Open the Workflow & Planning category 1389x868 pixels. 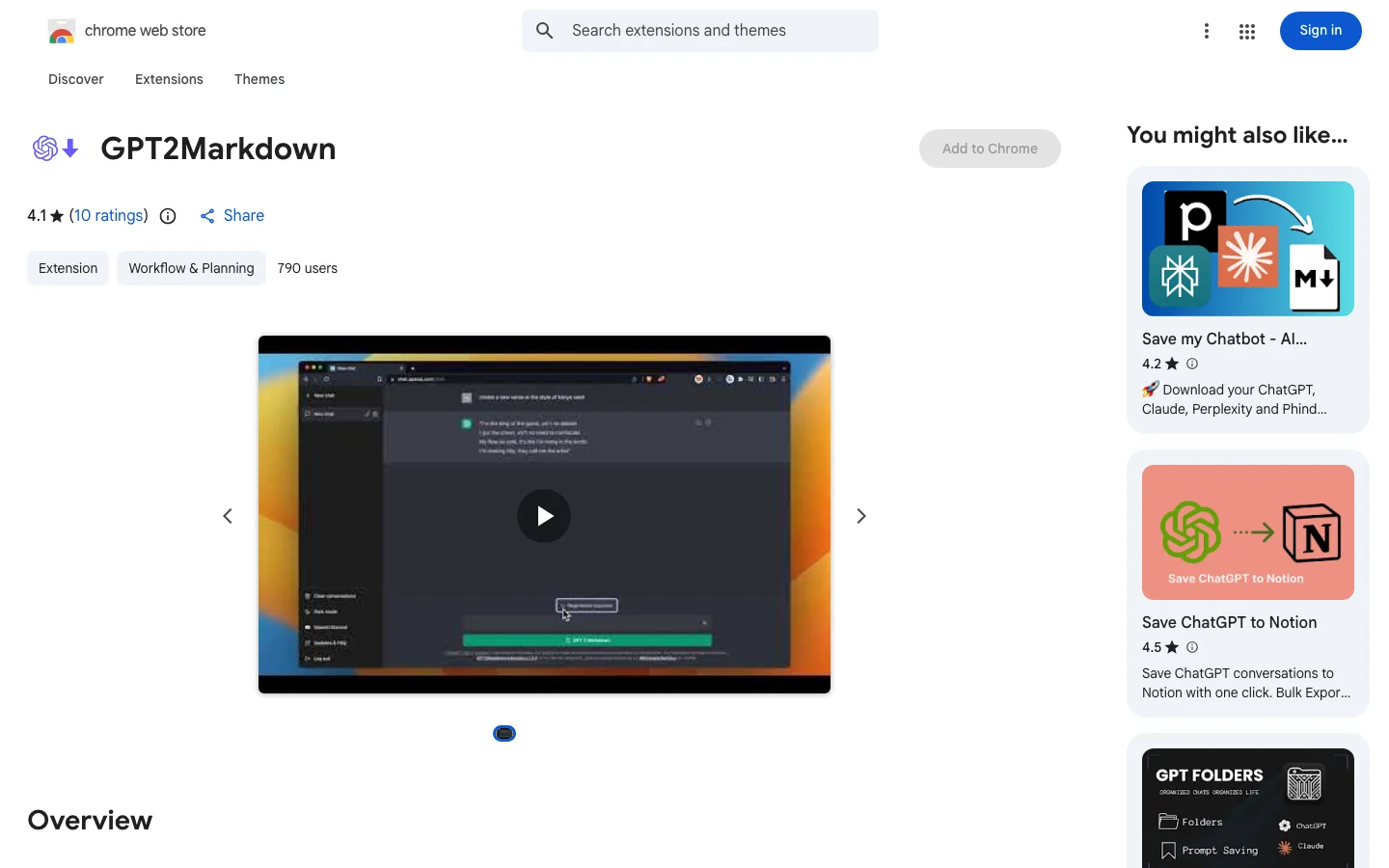[191, 268]
